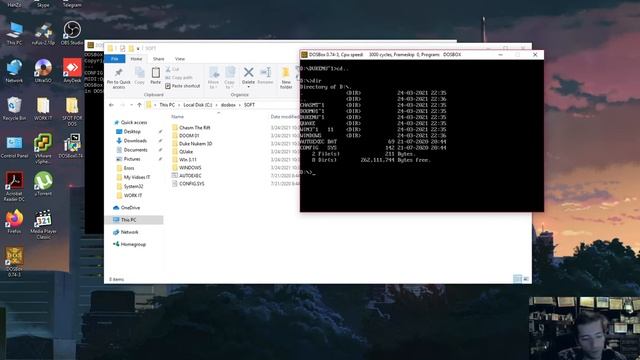Launch the Firefox desktop shortcut

pos(14,222)
